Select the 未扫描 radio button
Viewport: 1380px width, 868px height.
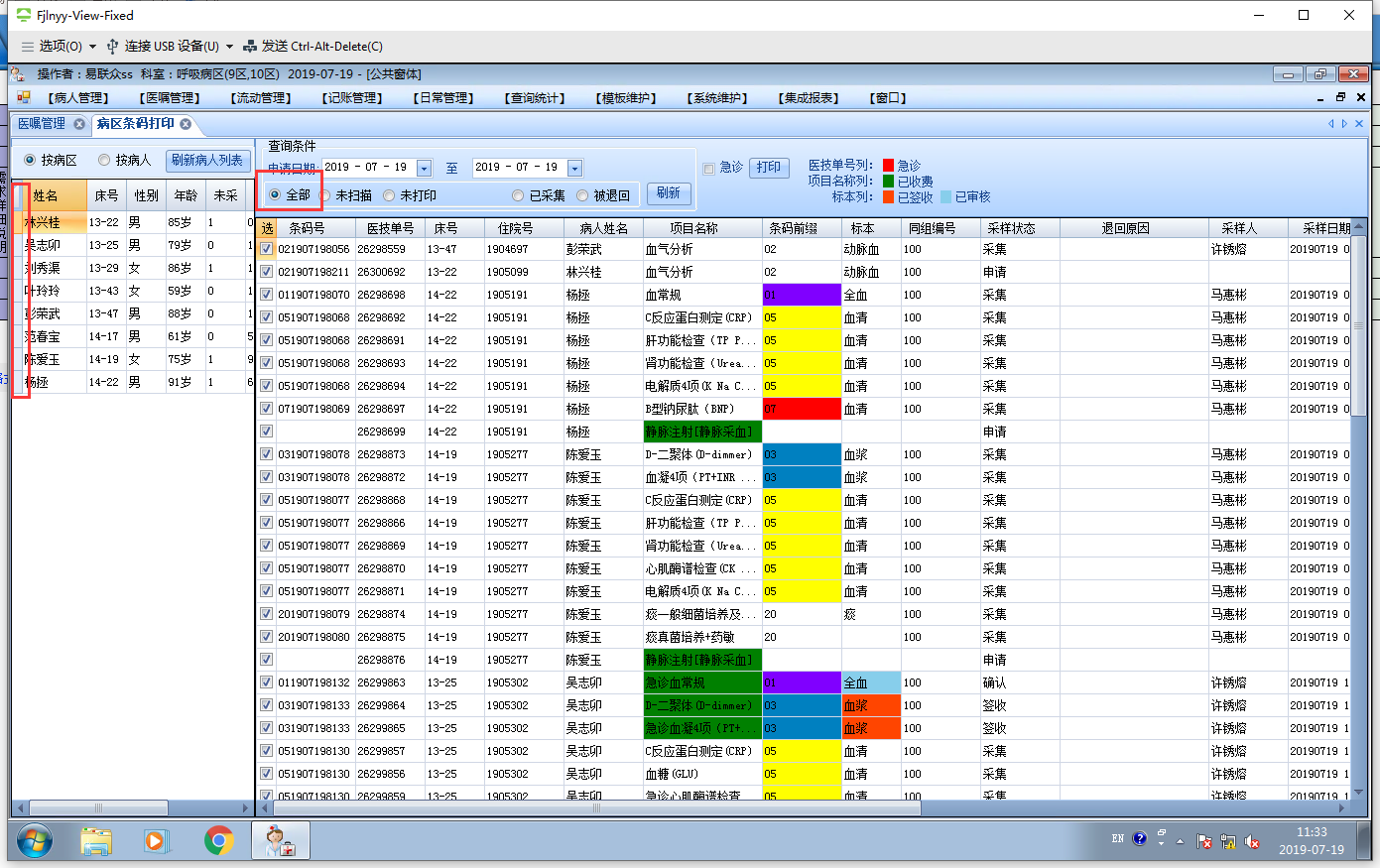pyautogui.click(x=325, y=195)
